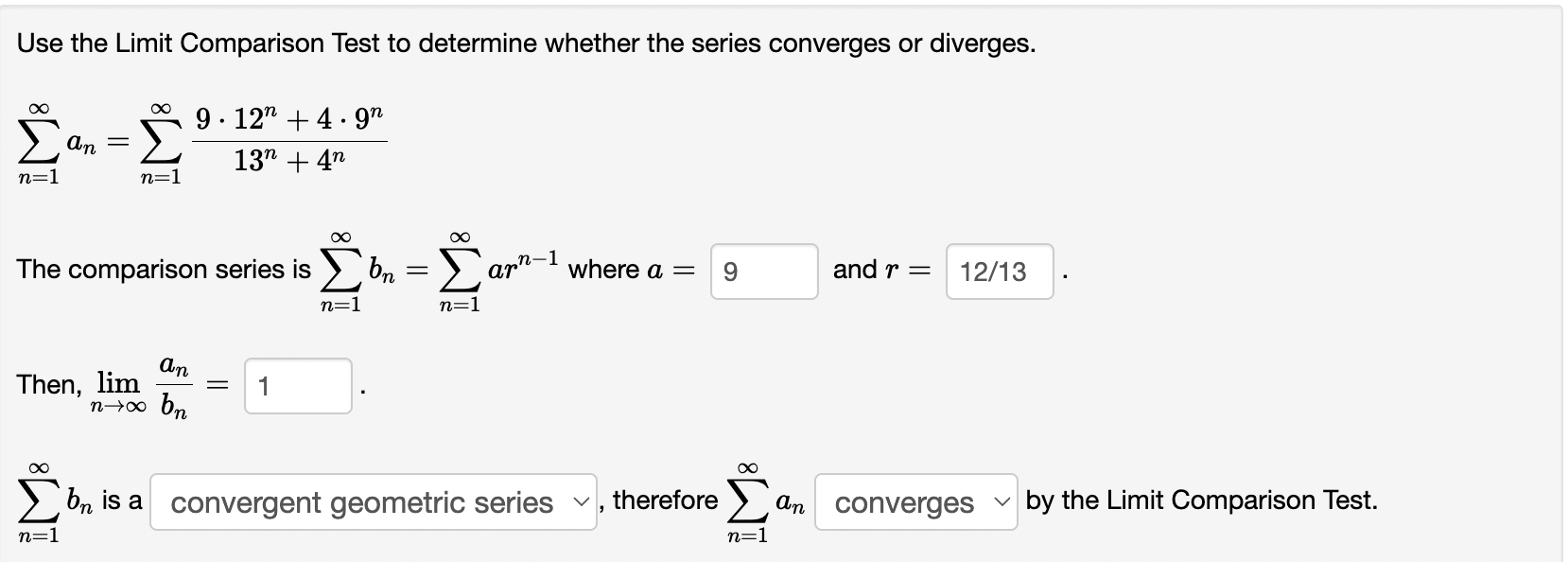This screenshot has height=562, width=1568.
Task: Click the chevron on the series type dropdown
Action: click(x=580, y=502)
